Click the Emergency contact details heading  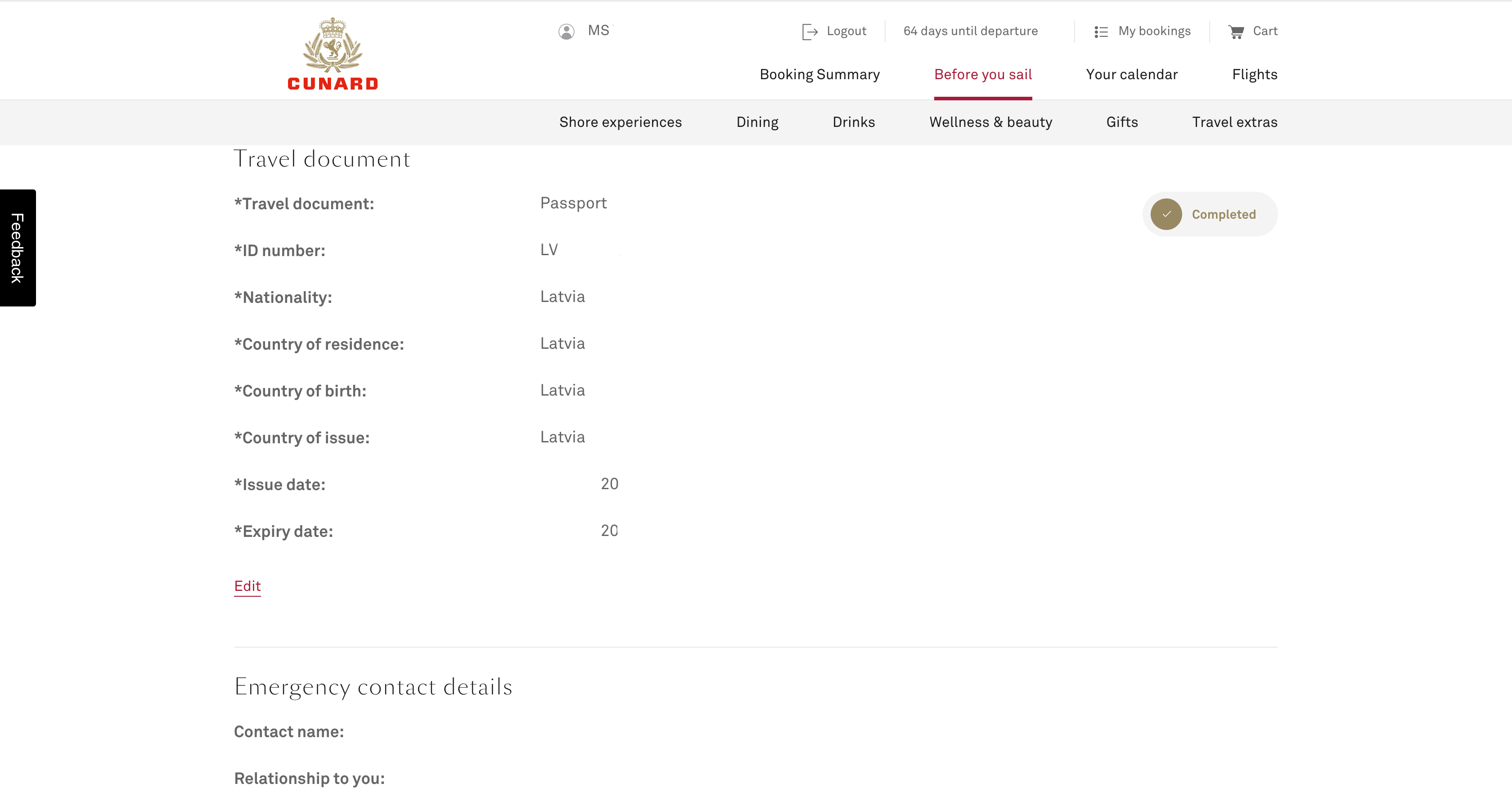coord(373,687)
